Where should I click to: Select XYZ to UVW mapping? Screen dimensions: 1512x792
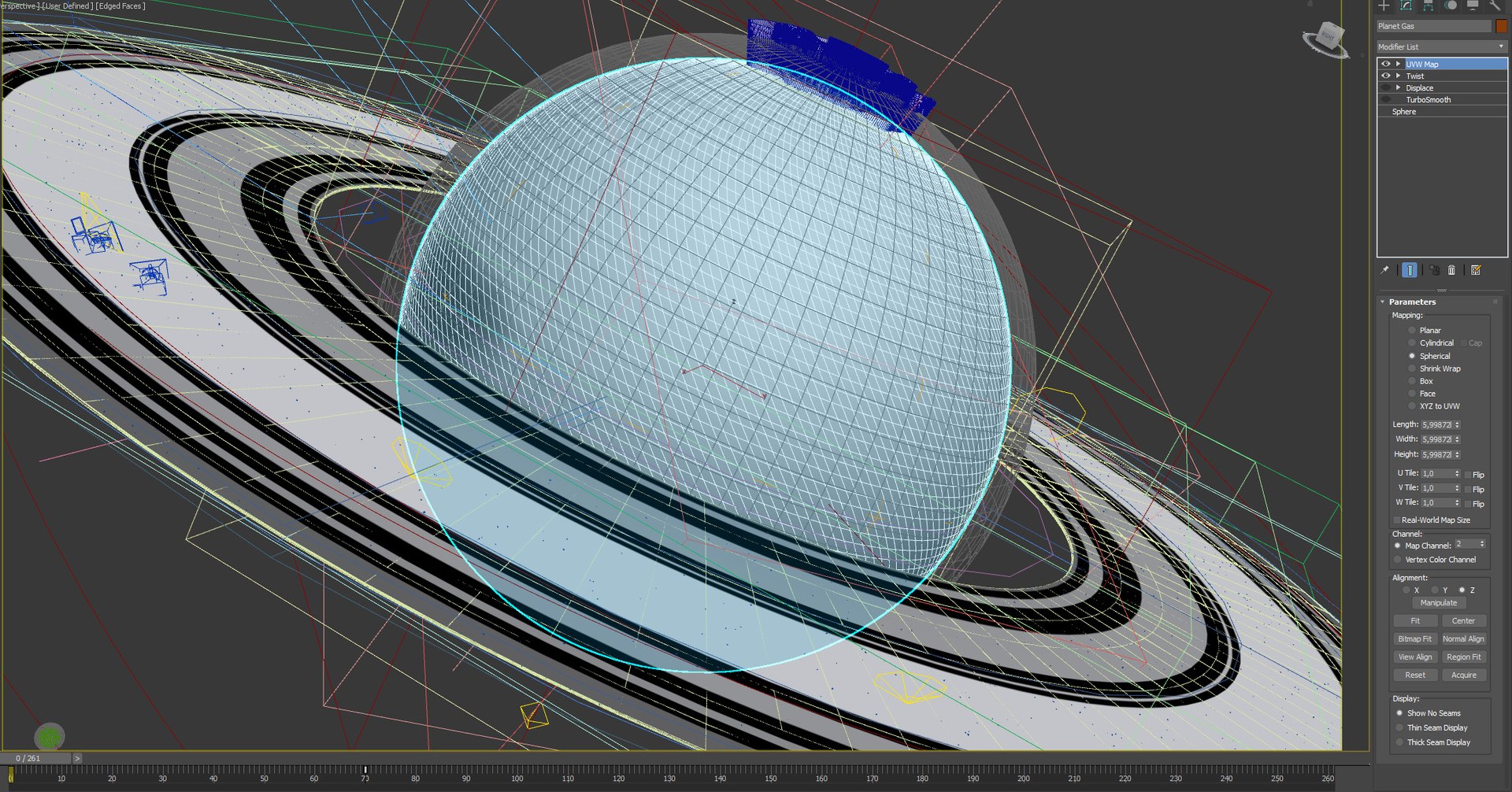coord(1412,406)
